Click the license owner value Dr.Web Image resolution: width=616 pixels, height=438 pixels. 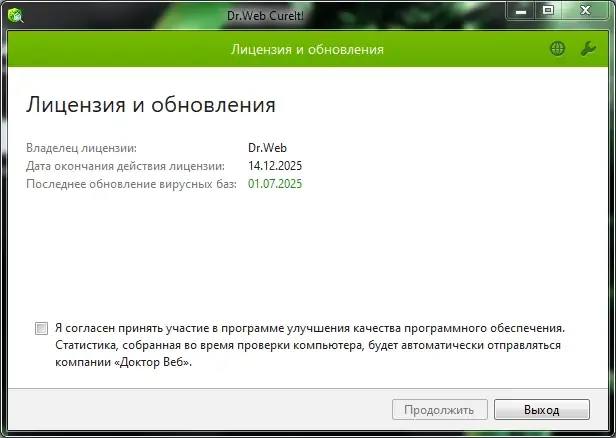click(268, 148)
